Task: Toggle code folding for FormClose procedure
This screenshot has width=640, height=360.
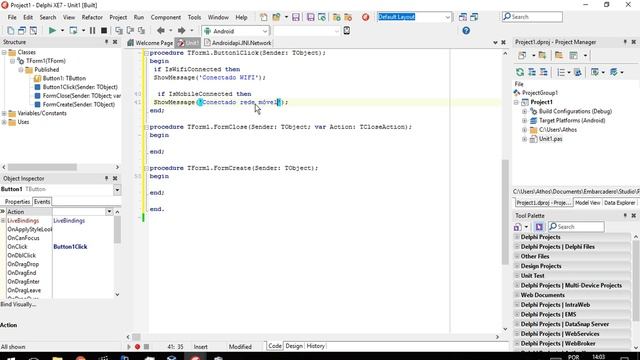Action: click(x=146, y=127)
